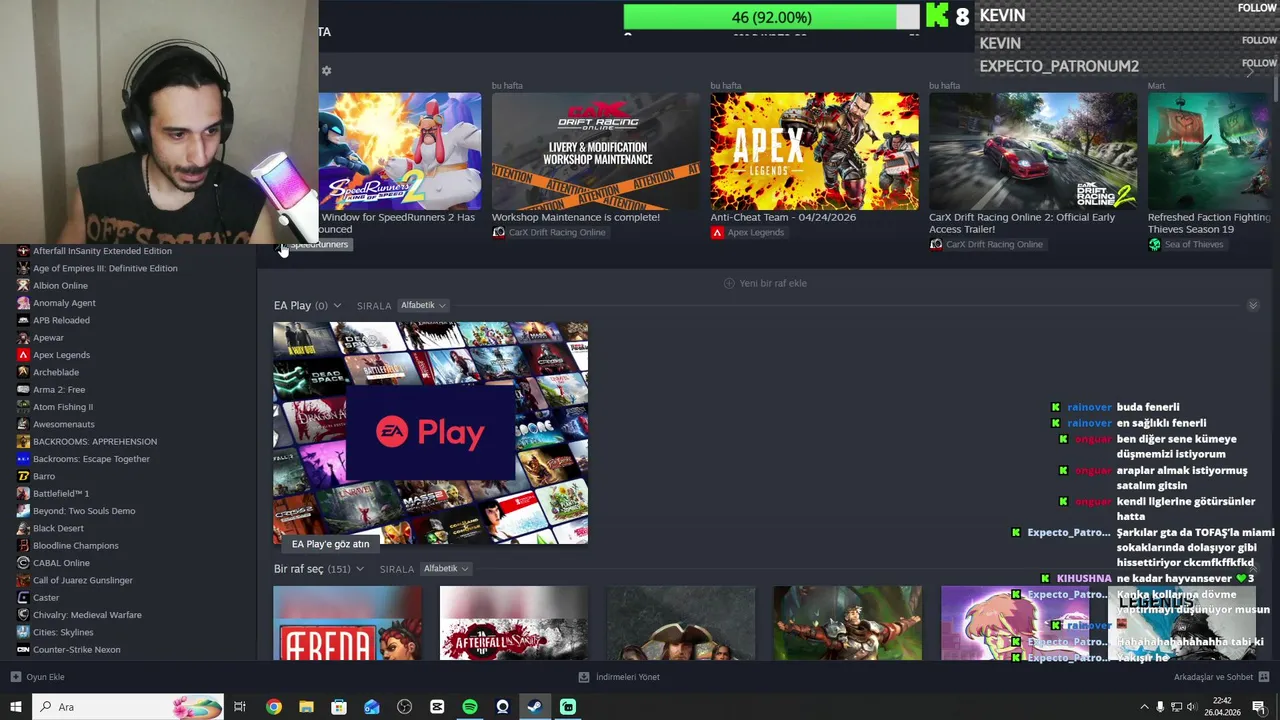Viewport: 1280px width, 720px height.
Task: Open Outlook from taskbar
Action: pos(372,707)
